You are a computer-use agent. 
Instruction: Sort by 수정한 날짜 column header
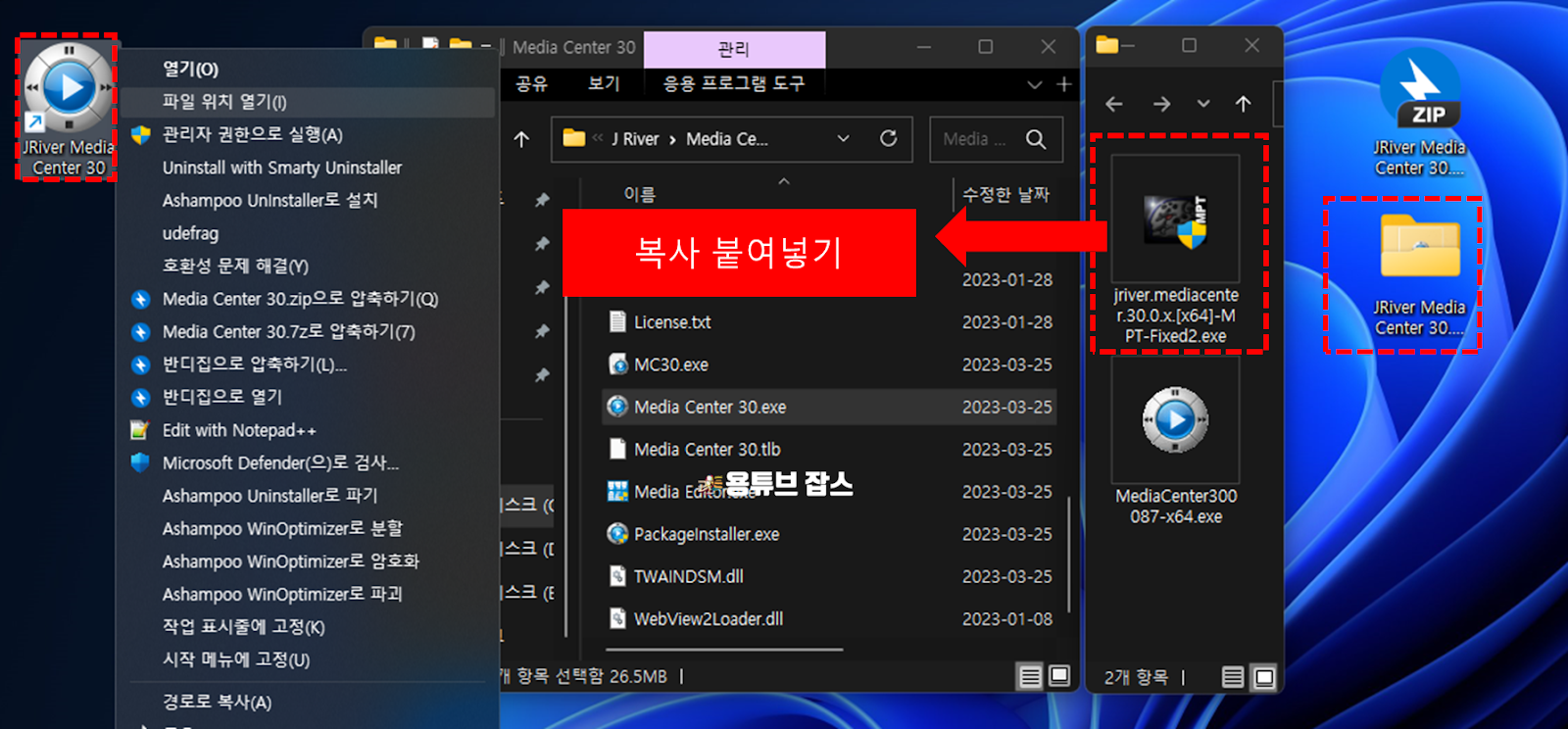pyautogui.click(x=1005, y=195)
